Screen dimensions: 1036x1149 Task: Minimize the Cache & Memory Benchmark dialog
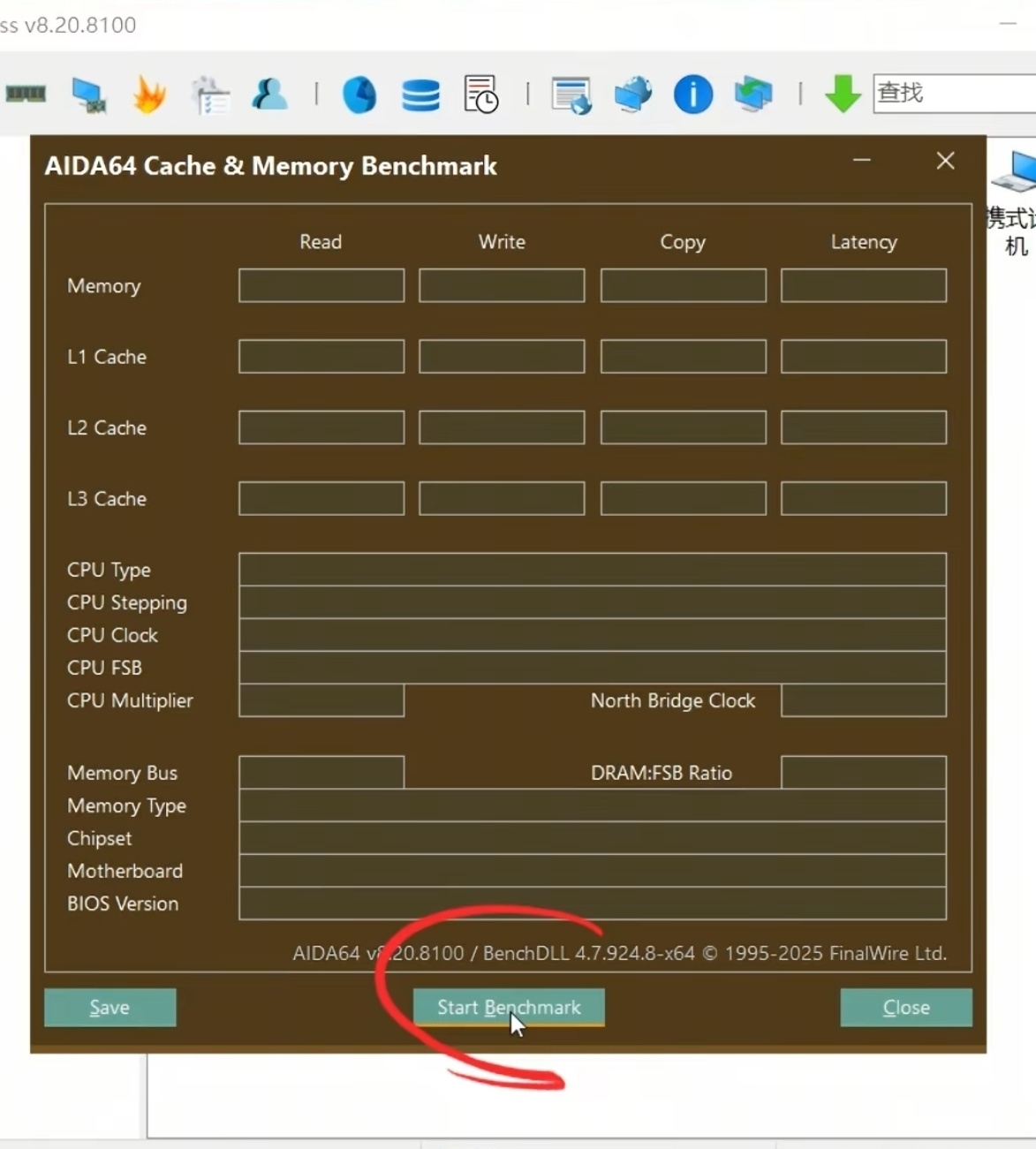862,161
